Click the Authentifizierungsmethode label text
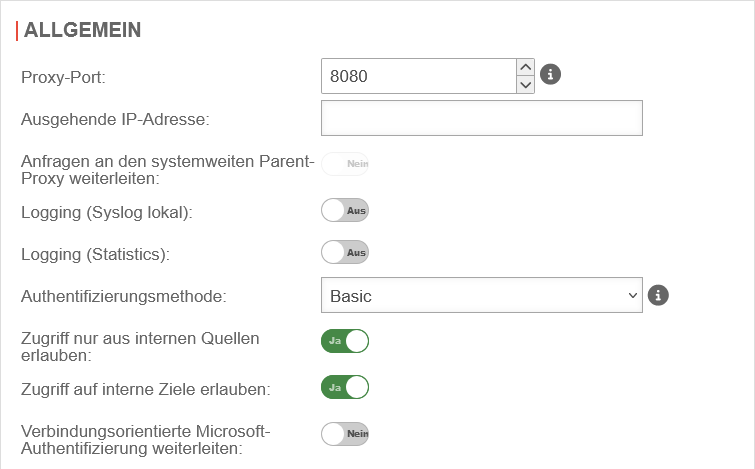 [x=124, y=296]
